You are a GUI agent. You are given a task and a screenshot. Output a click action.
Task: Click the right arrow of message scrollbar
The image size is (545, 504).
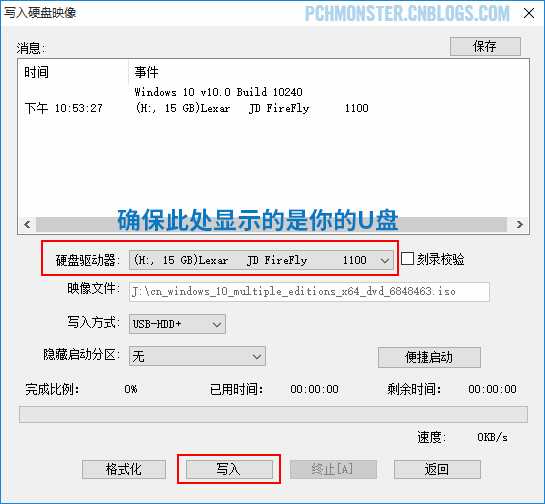(x=520, y=224)
